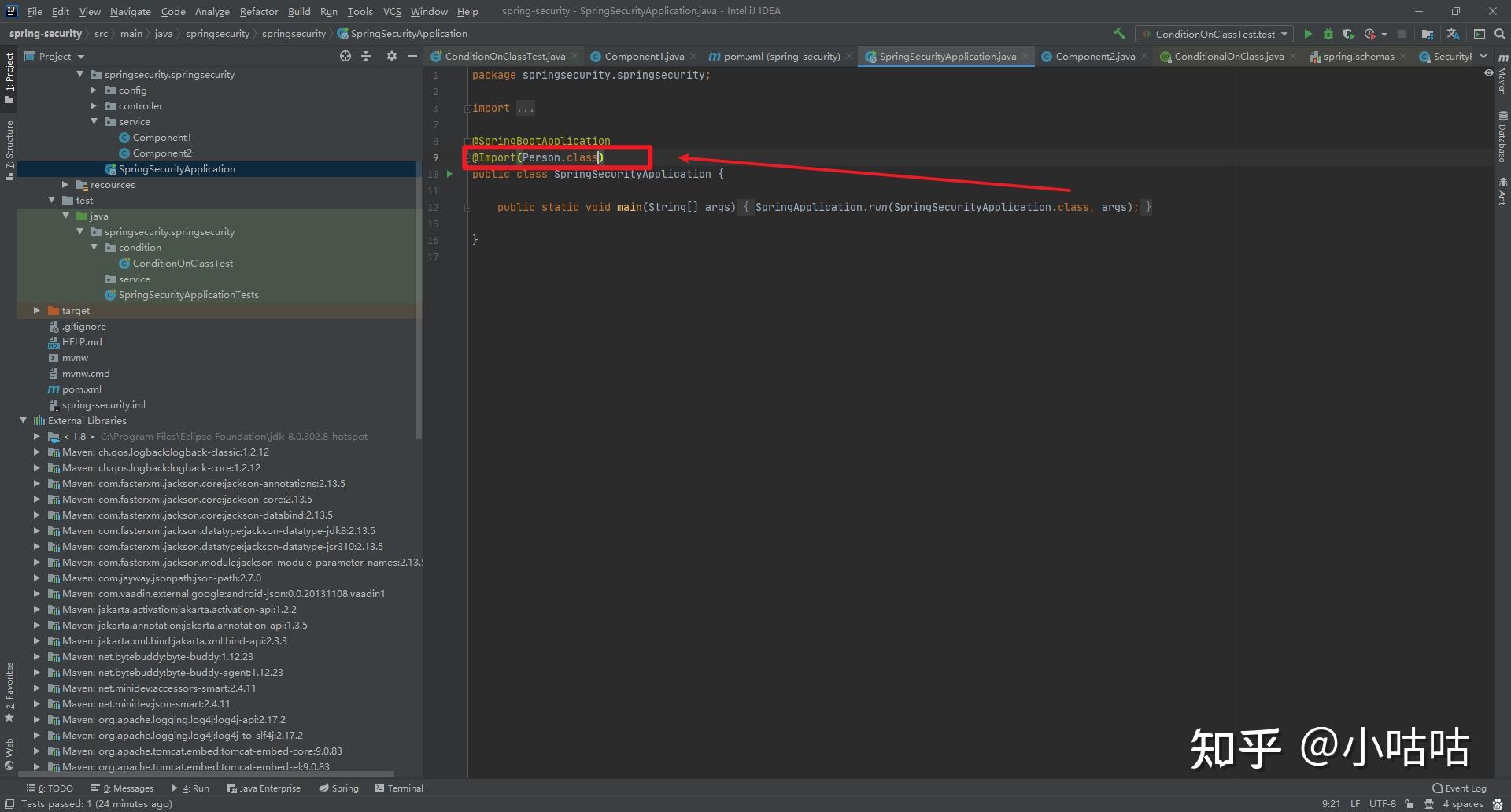Image resolution: width=1511 pixels, height=812 pixels.
Task: Open the profiler run options arrow
Action: 1384,35
